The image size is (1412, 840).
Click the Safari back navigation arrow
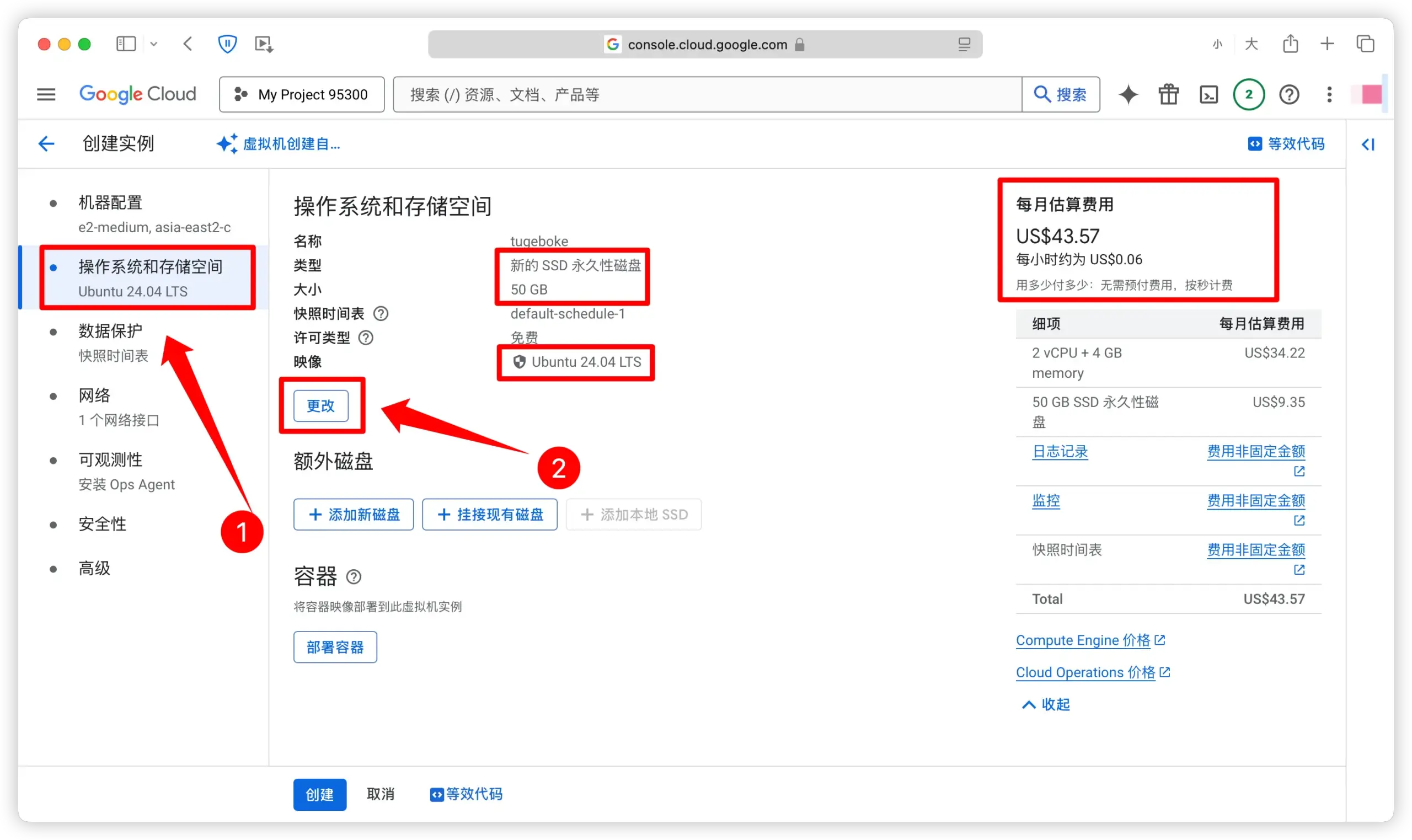(x=188, y=44)
